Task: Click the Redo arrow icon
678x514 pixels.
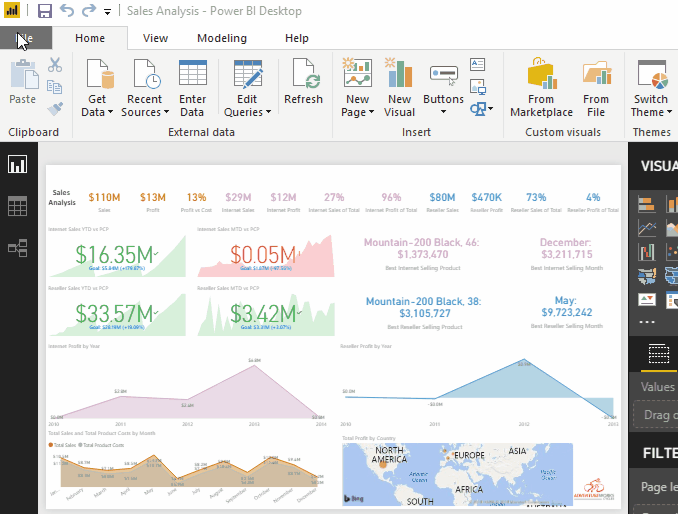Action: coord(89,10)
